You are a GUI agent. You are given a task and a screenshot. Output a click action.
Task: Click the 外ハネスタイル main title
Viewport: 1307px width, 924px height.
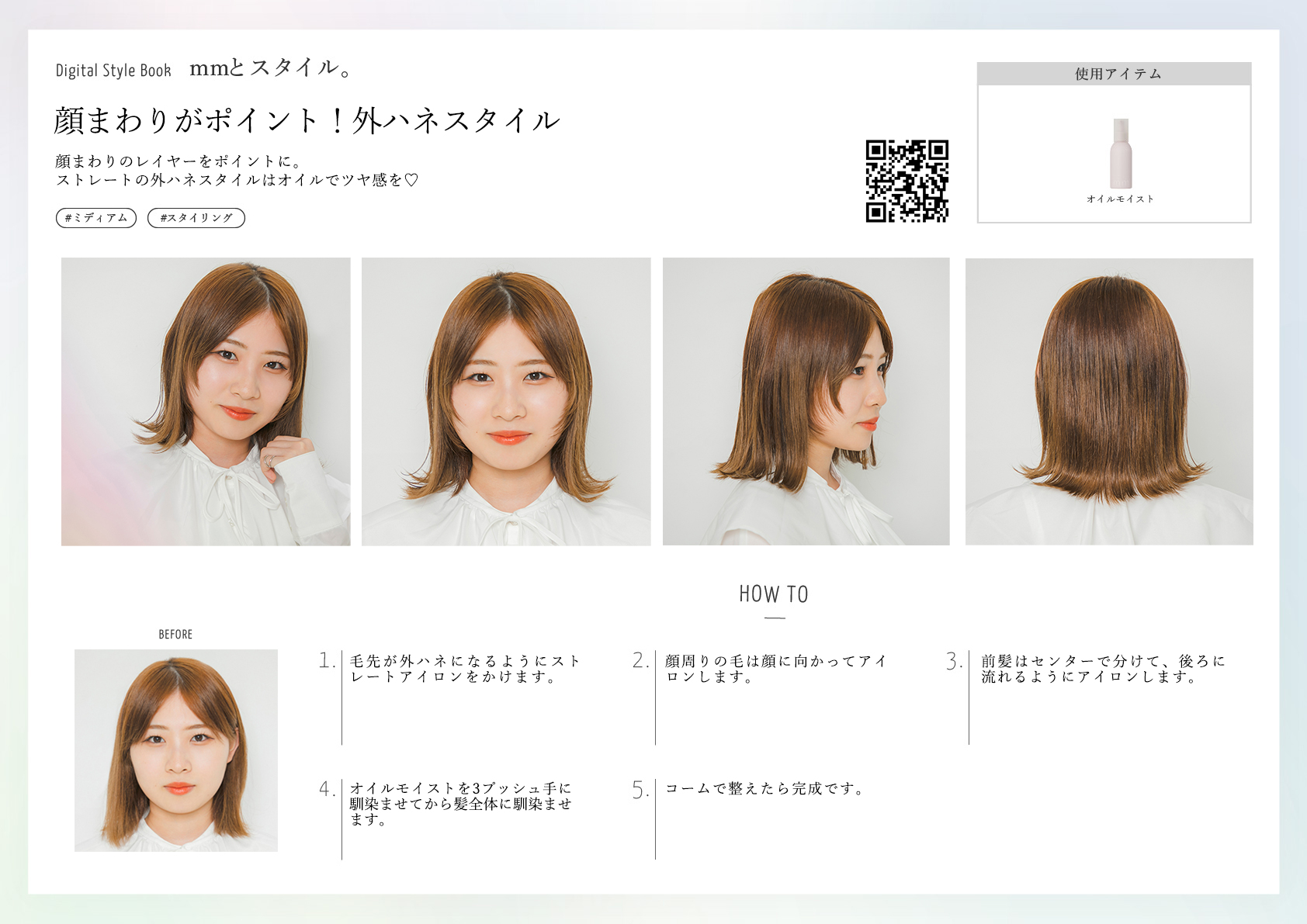tap(307, 120)
